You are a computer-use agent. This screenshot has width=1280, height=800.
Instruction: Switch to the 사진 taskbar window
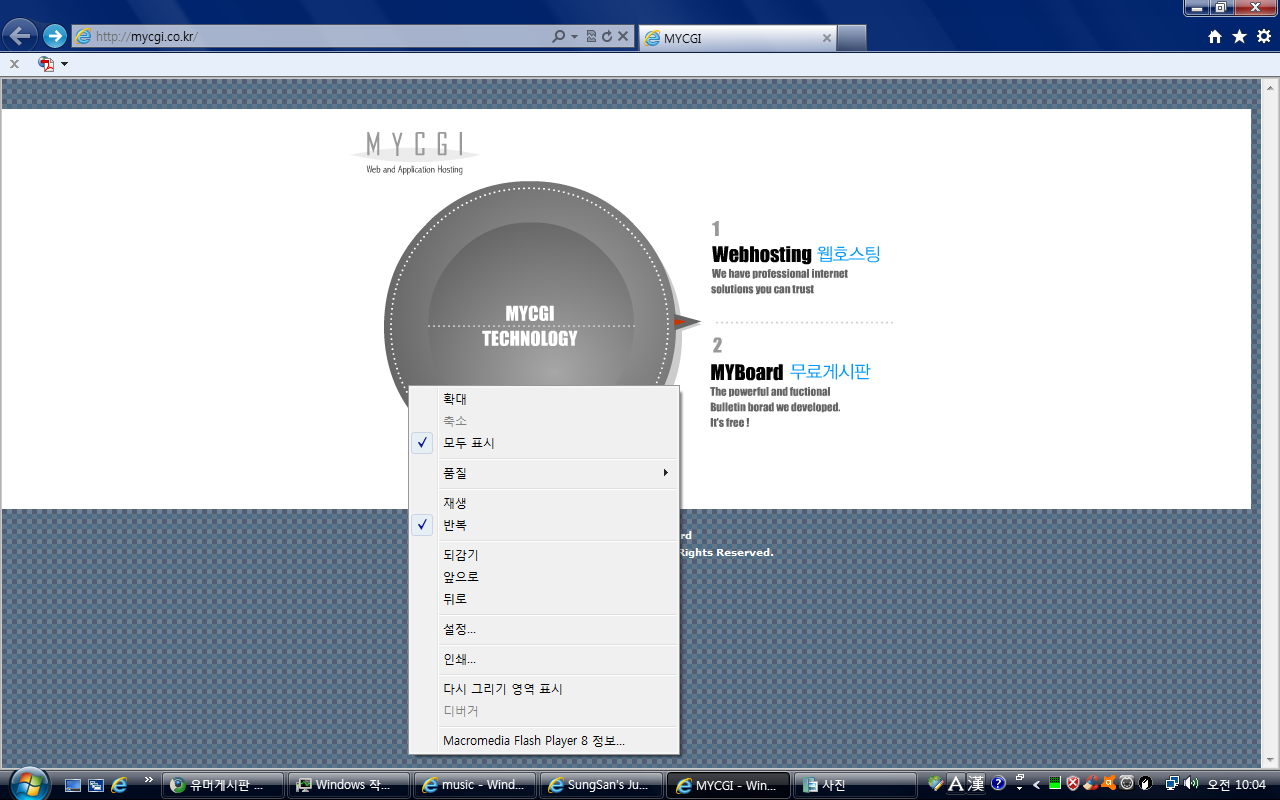853,785
